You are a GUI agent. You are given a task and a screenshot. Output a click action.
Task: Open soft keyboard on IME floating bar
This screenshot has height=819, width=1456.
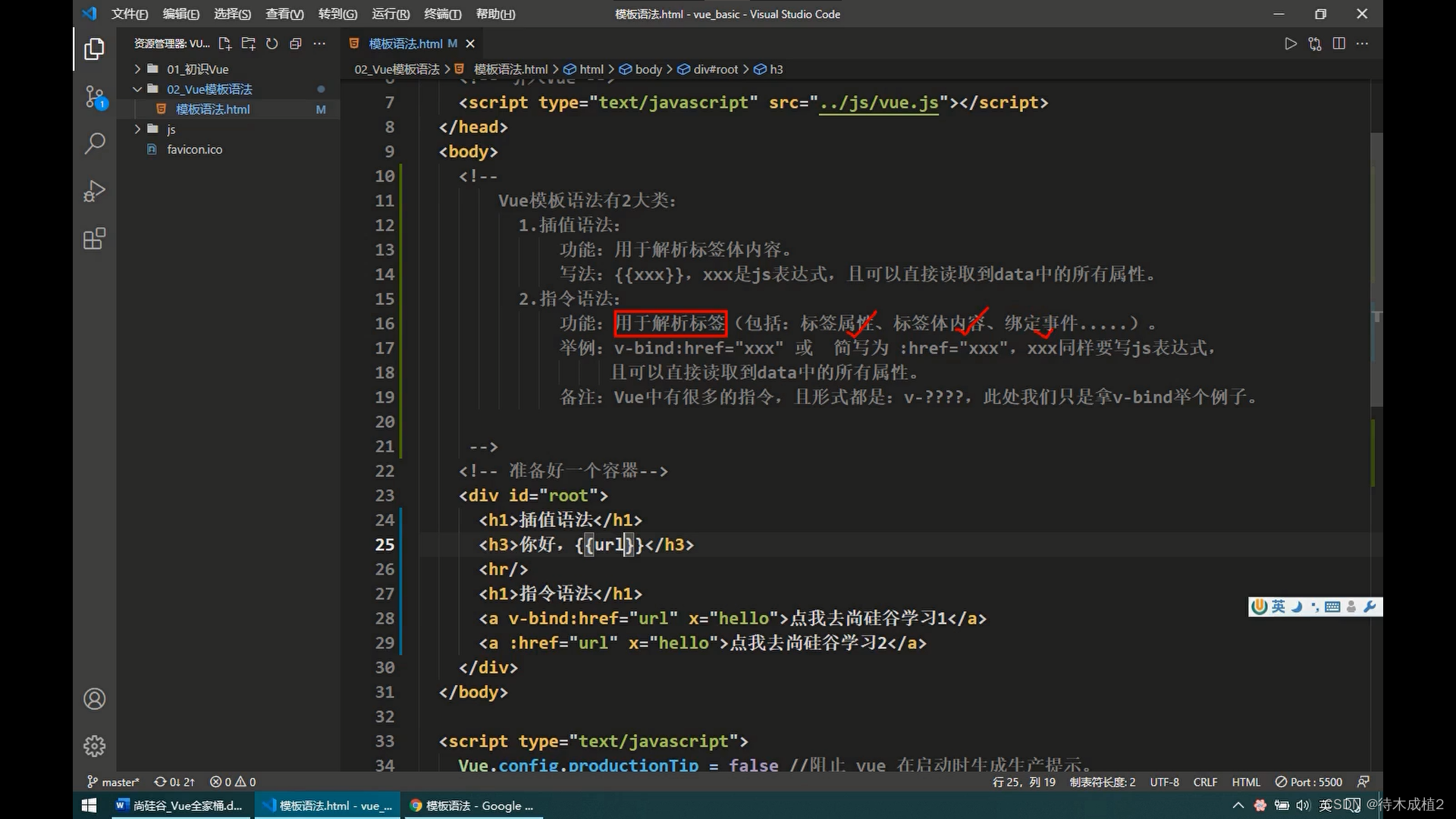(1332, 606)
